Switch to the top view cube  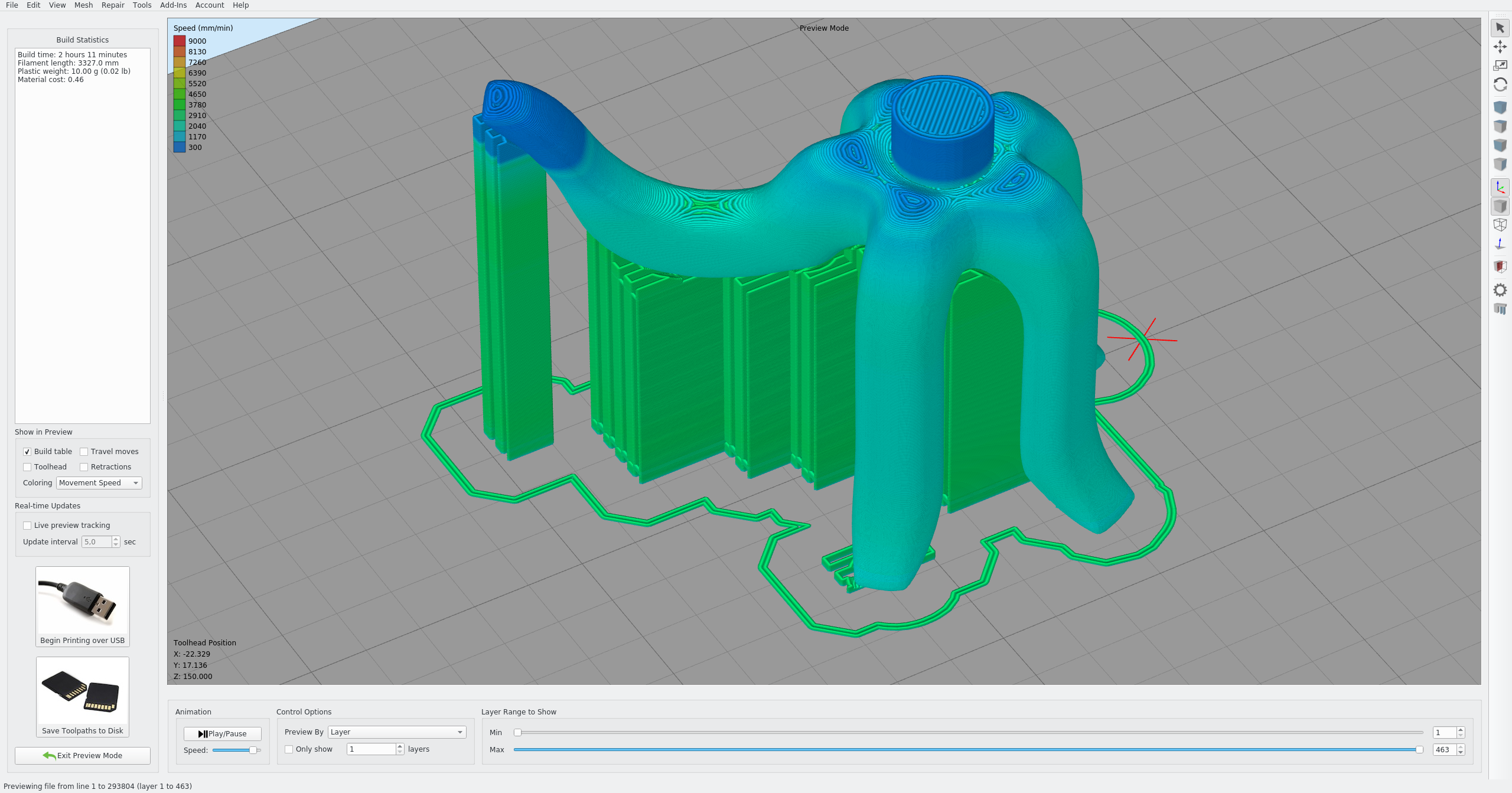[x=1500, y=126]
